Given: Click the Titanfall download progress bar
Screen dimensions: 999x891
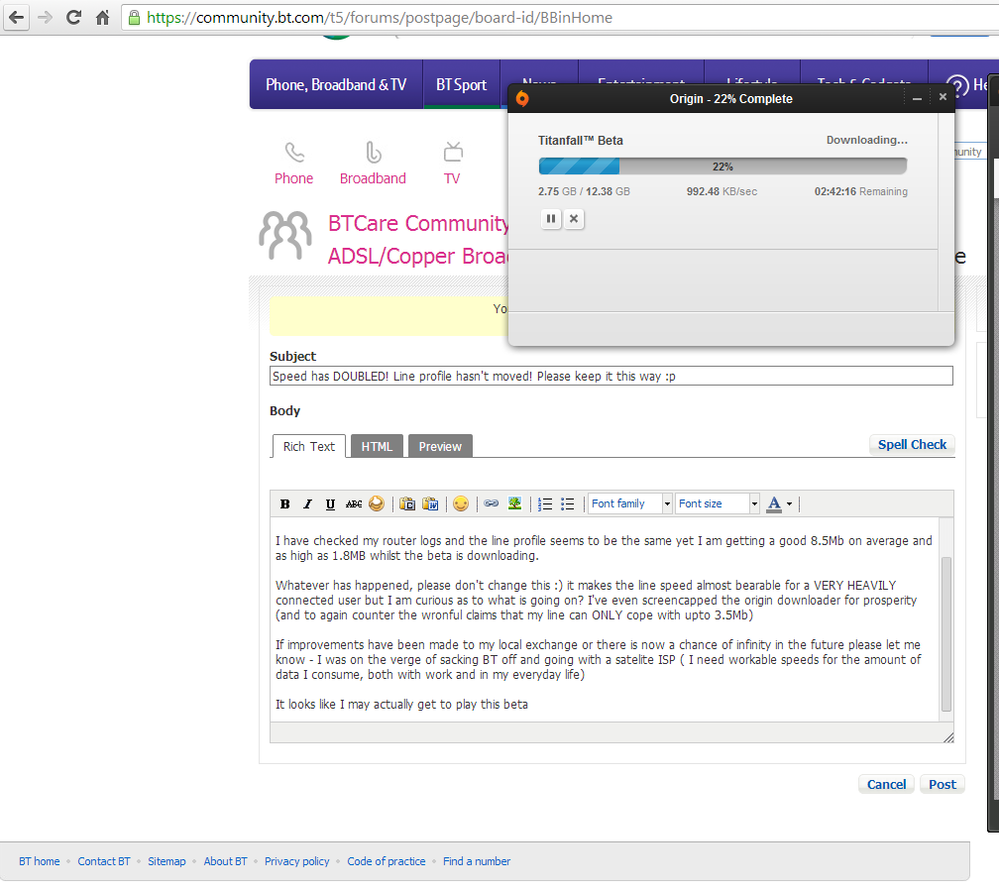Looking at the screenshot, I should [x=722, y=166].
